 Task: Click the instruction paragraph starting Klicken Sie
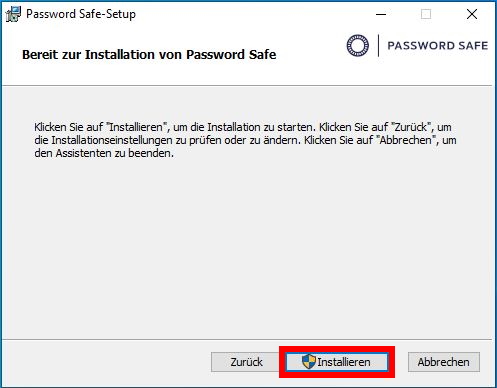(x=245, y=140)
